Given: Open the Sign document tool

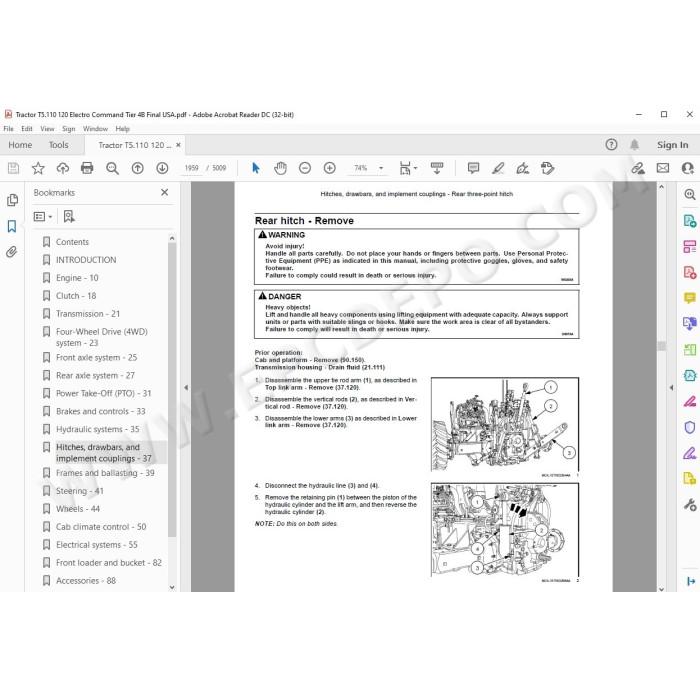Looking at the screenshot, I should [522, 168].
